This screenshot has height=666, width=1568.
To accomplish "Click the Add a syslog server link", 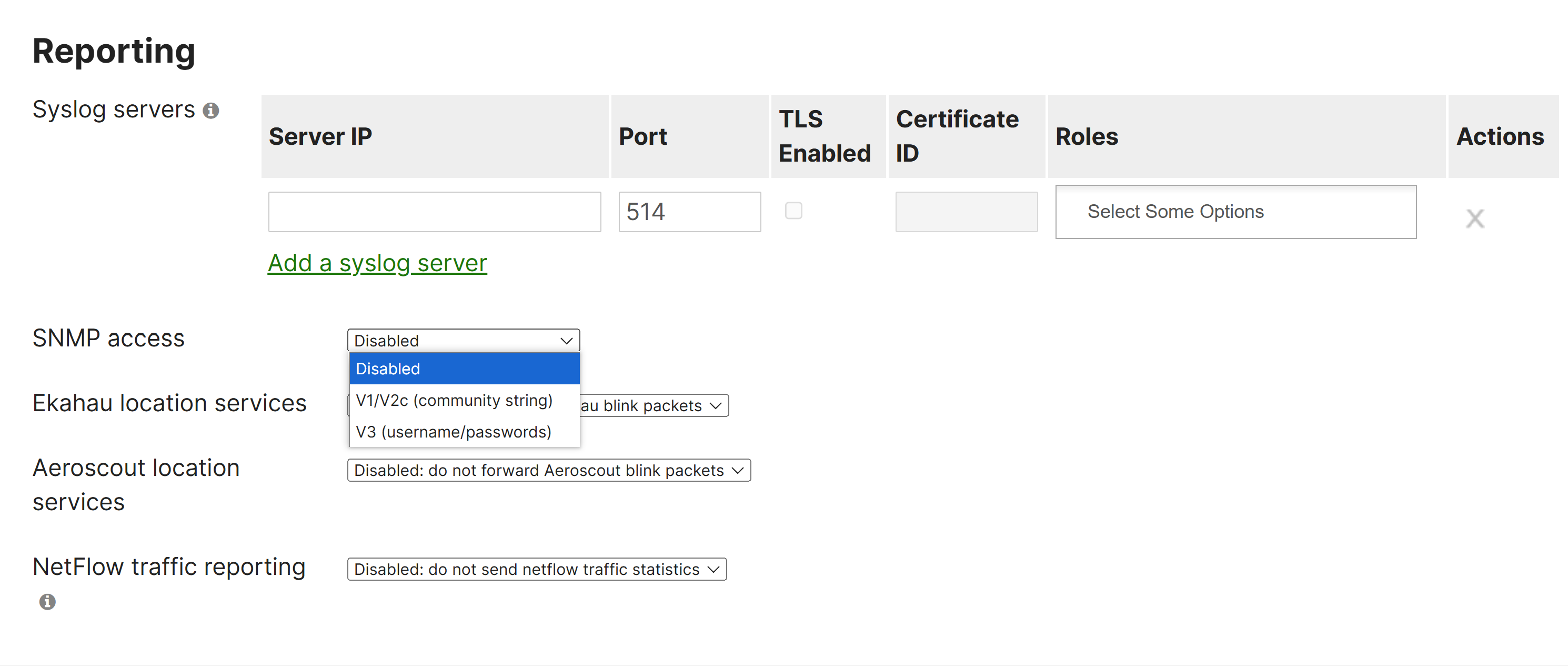I will pyautogui.click(x=377, y=263).
